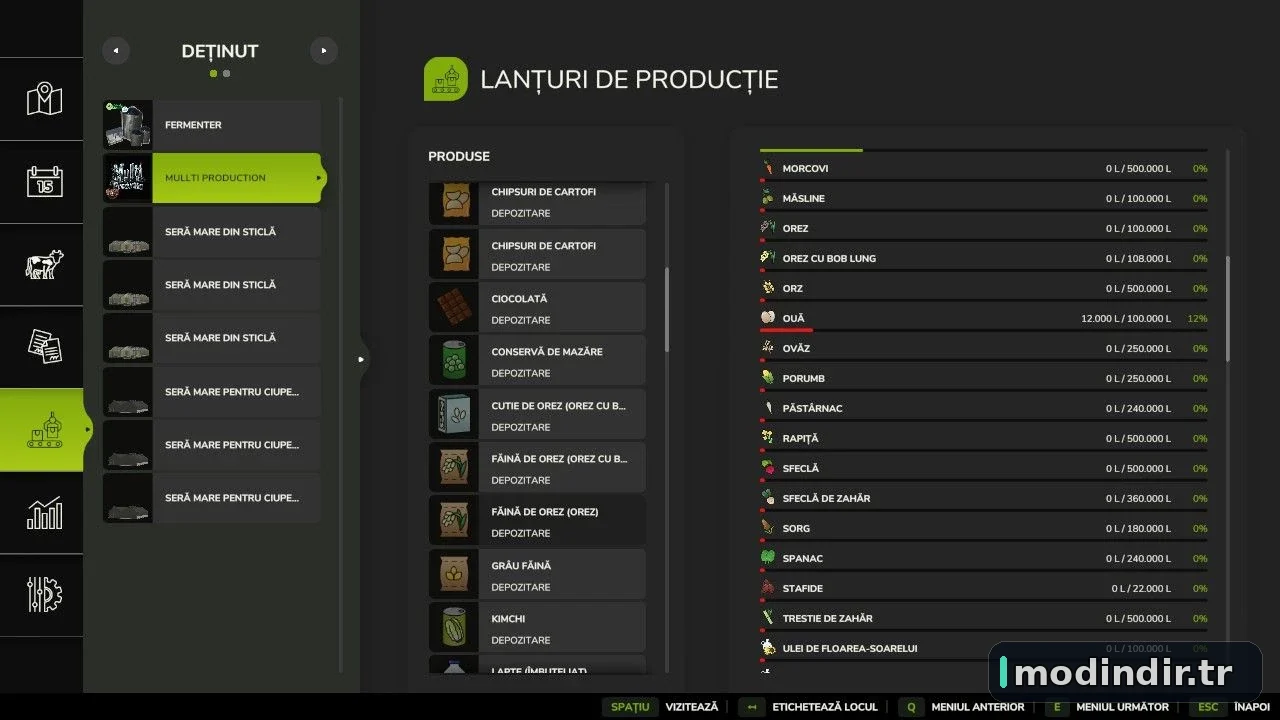The image size is (1280, 720).
Task: Click the Conservă de mazăre can icon
Action: pos(454,361)
